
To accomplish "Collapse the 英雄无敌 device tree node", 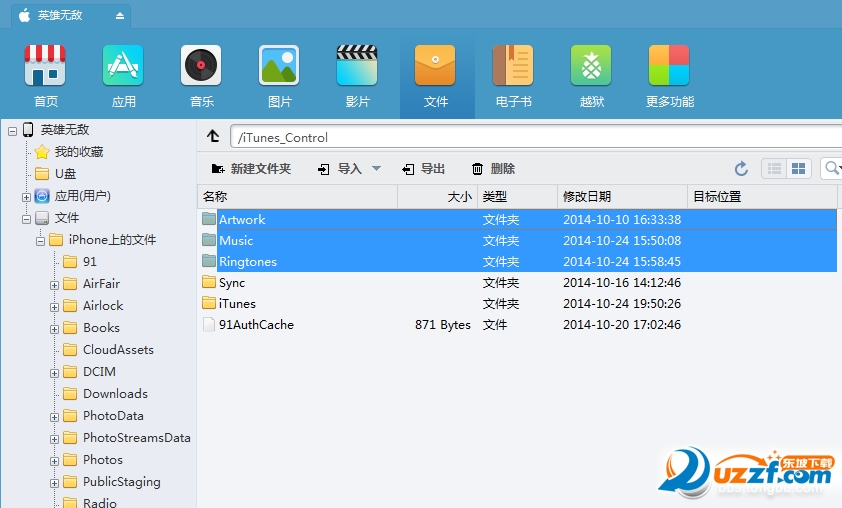I will click(x=12, y=130).
